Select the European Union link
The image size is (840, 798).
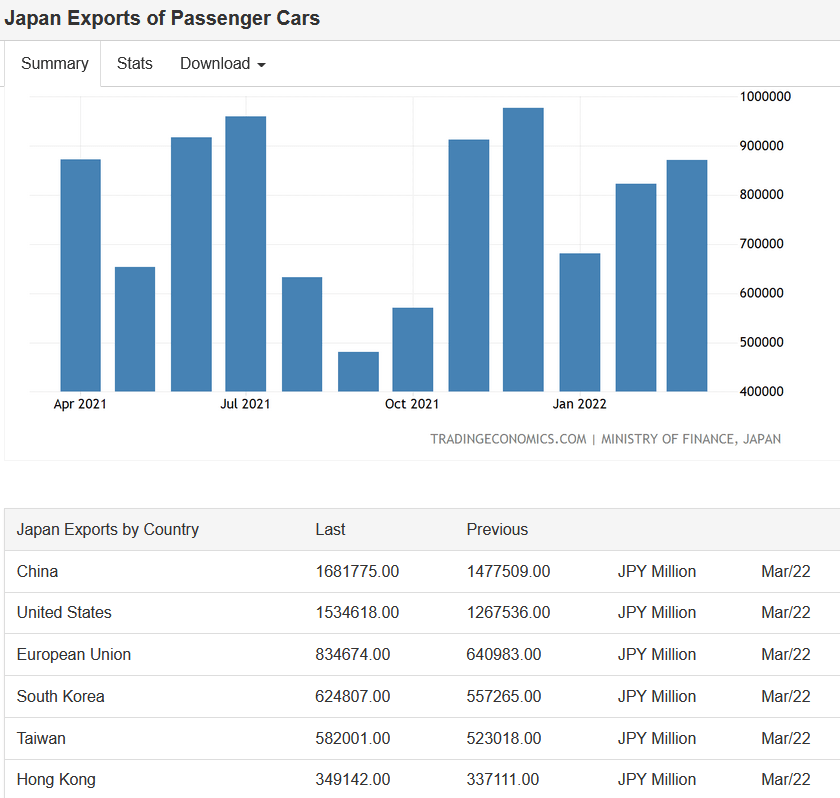[x=74, y=654]
